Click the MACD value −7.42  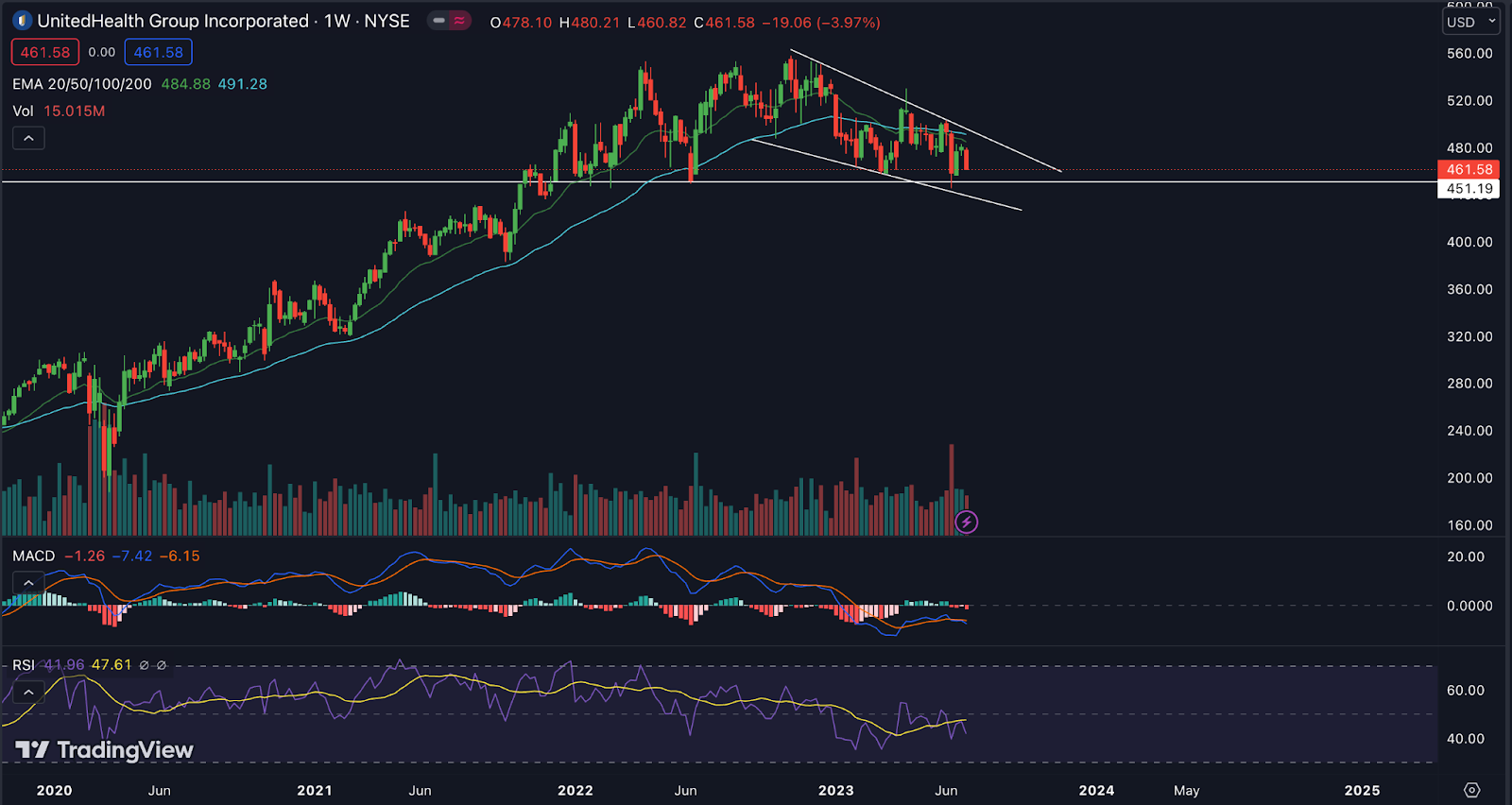pyautogui.click(x=132, y=556)
